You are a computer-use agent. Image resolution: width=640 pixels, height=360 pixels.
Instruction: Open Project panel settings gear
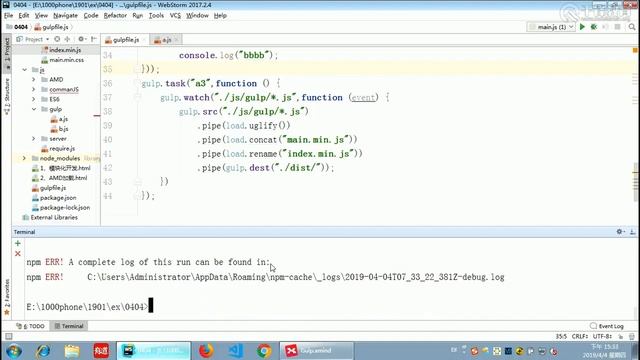point(81,39)
